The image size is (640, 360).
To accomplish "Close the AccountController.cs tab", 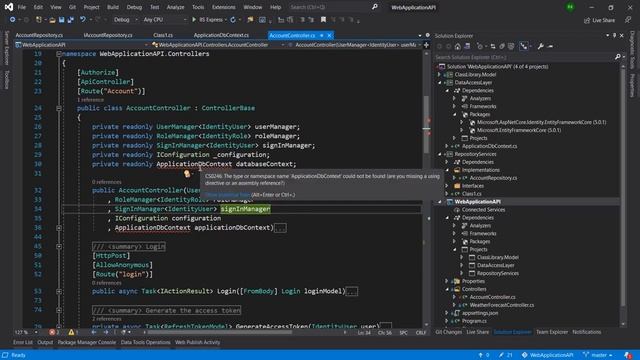I will (329, 36).
